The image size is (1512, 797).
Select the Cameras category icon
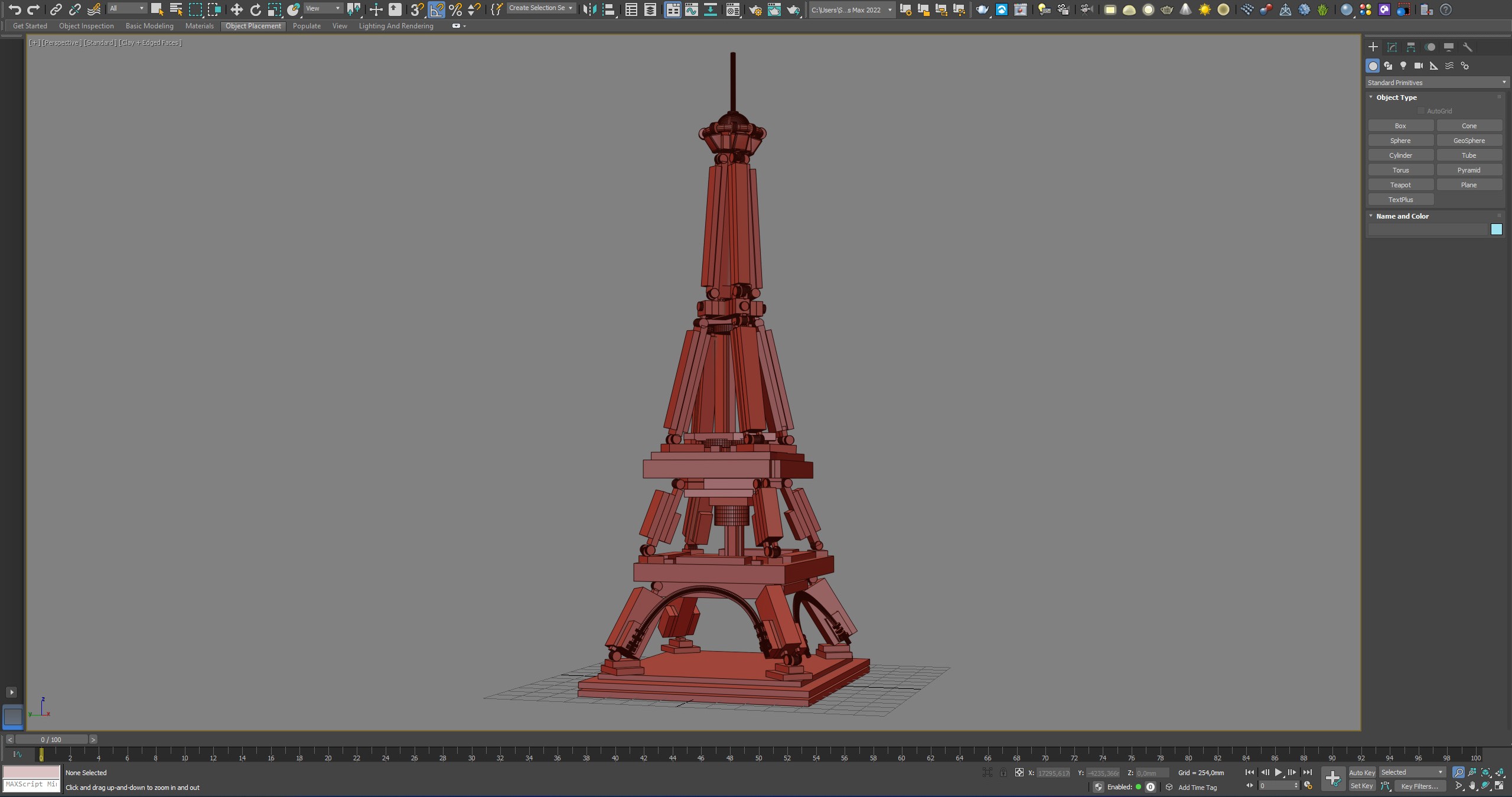1419,66
